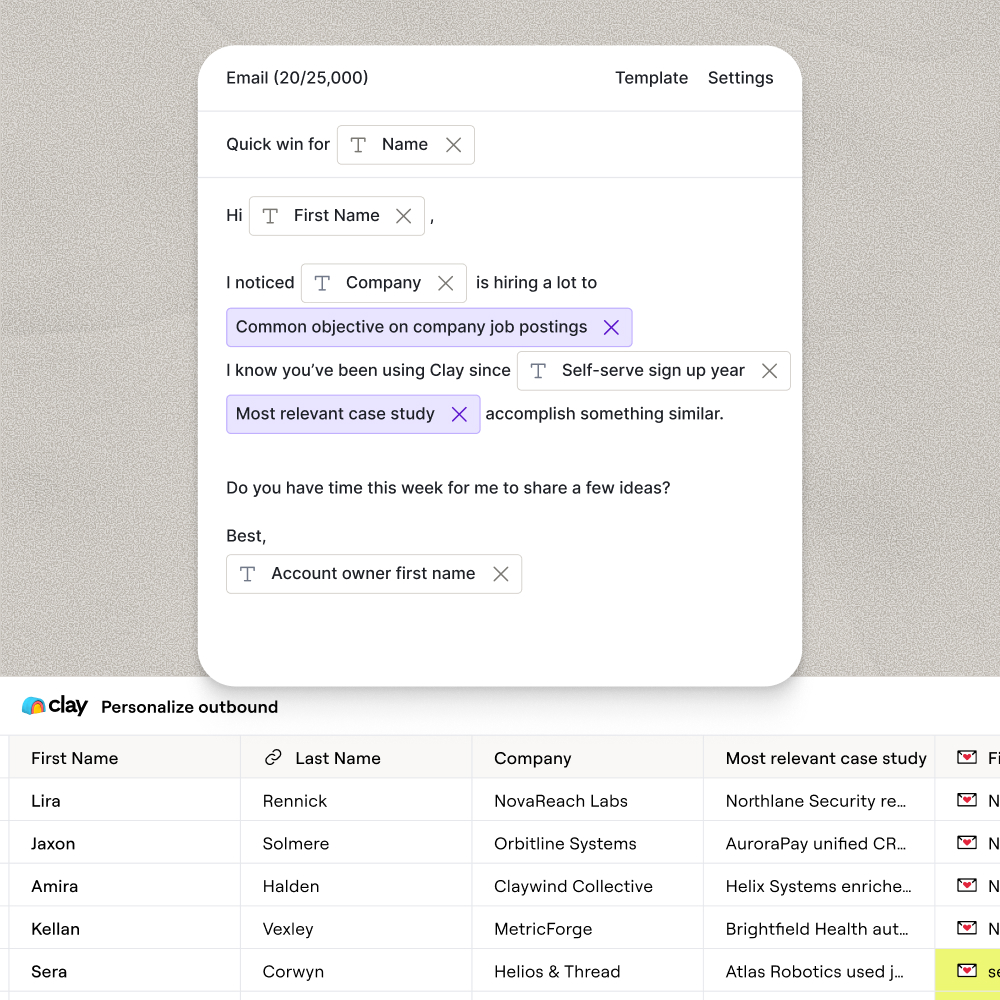The image size is (1000, 1000).
Task: Click Most relevant case study column header
Action: (x=820, y=758)
